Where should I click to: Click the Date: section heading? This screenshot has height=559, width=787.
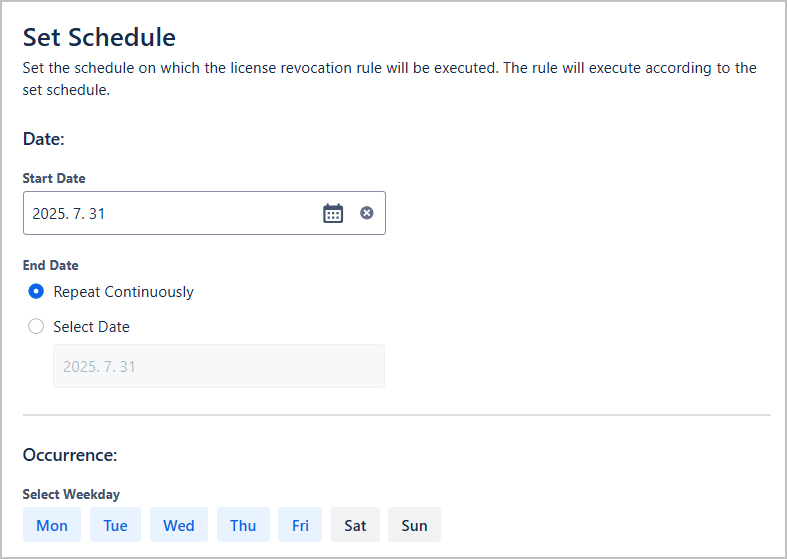(44, 138)
